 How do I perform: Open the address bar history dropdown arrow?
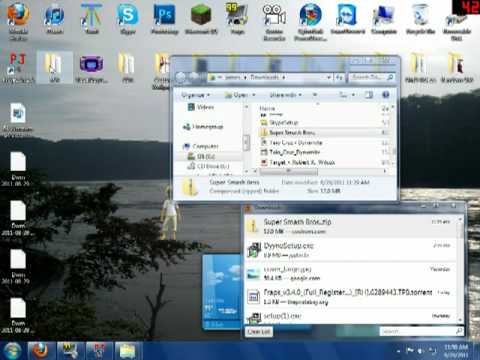point(329,77)
